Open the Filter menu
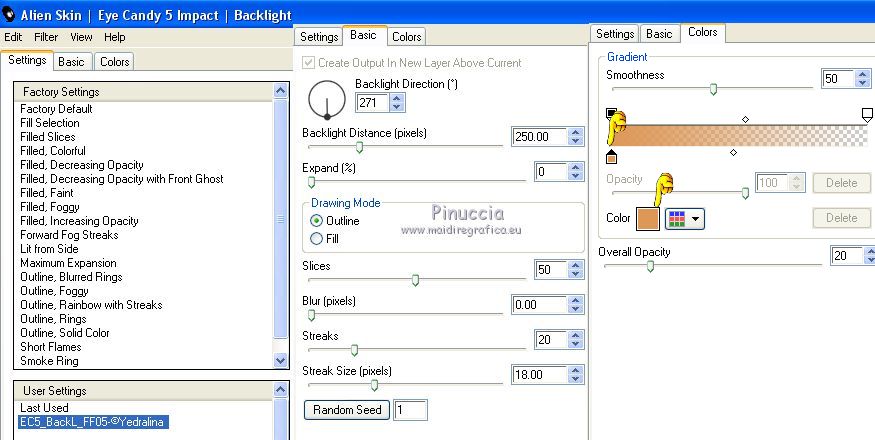Screen dimensions: 875x440 tap(46, 37)
